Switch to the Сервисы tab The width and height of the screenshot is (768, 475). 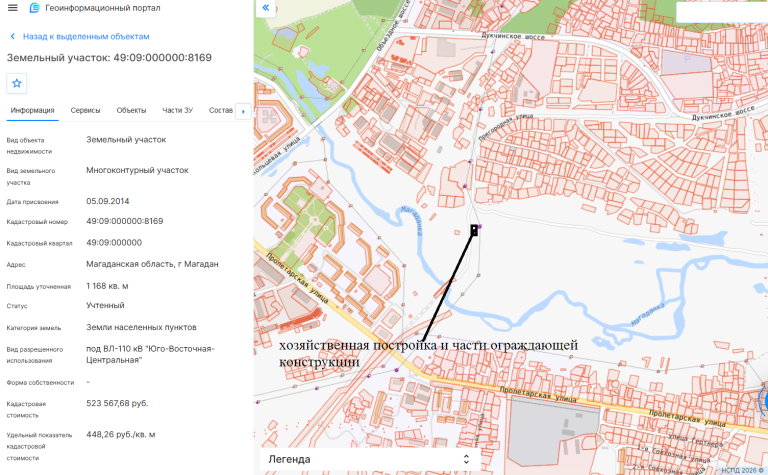coord(85,110)
